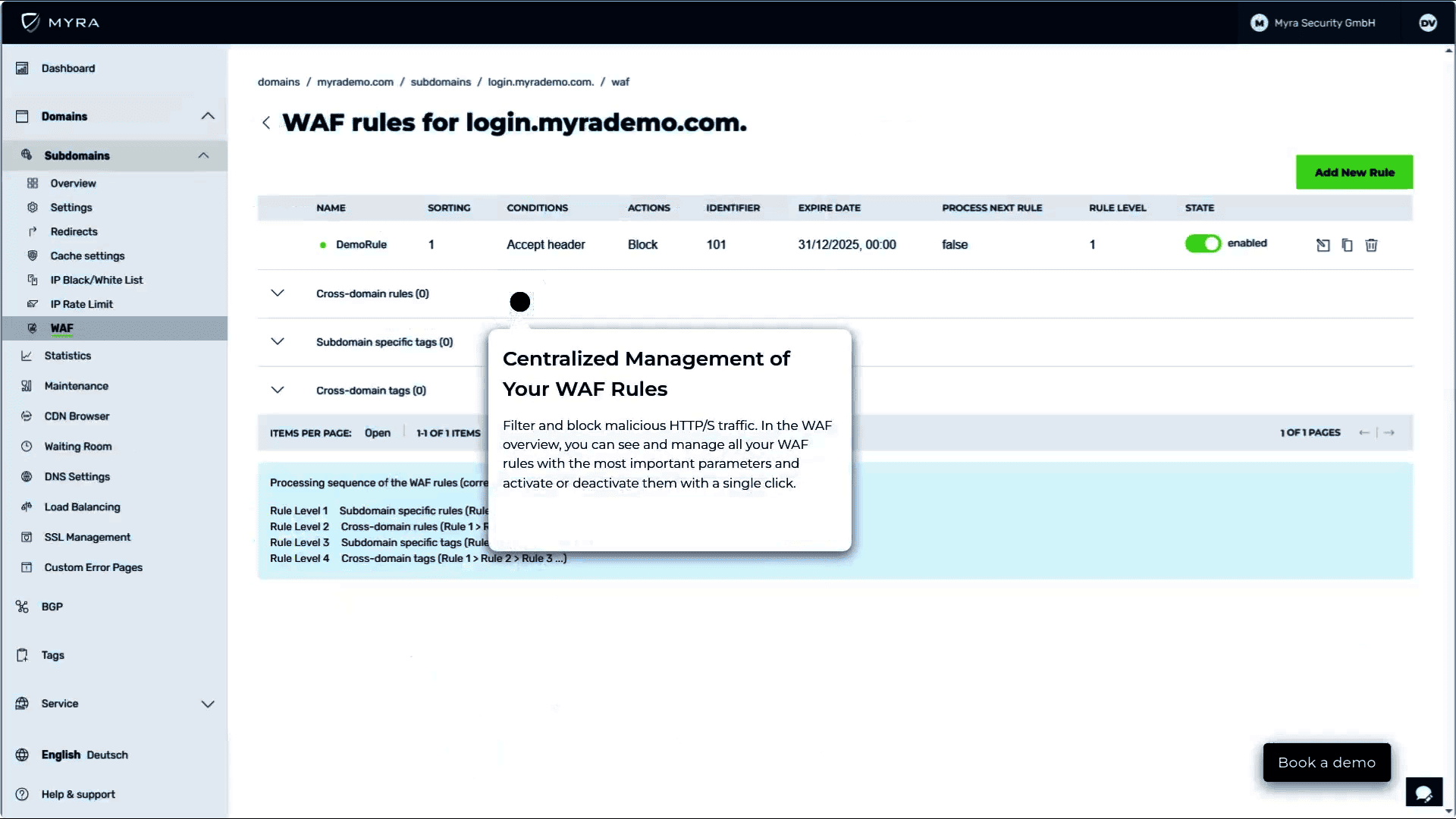Viewport: 1456px width, 819px height.
Task: Open SSL Management in sidebar
Action: point(87,537)
